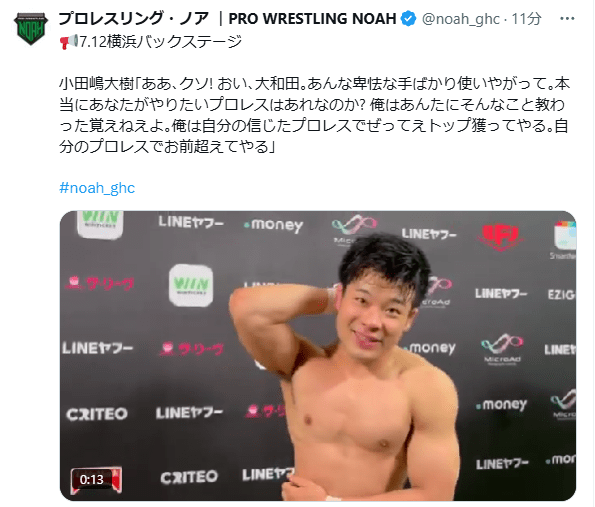Click the pink ザ・リーグ logo at left

[x=99, y=283]
